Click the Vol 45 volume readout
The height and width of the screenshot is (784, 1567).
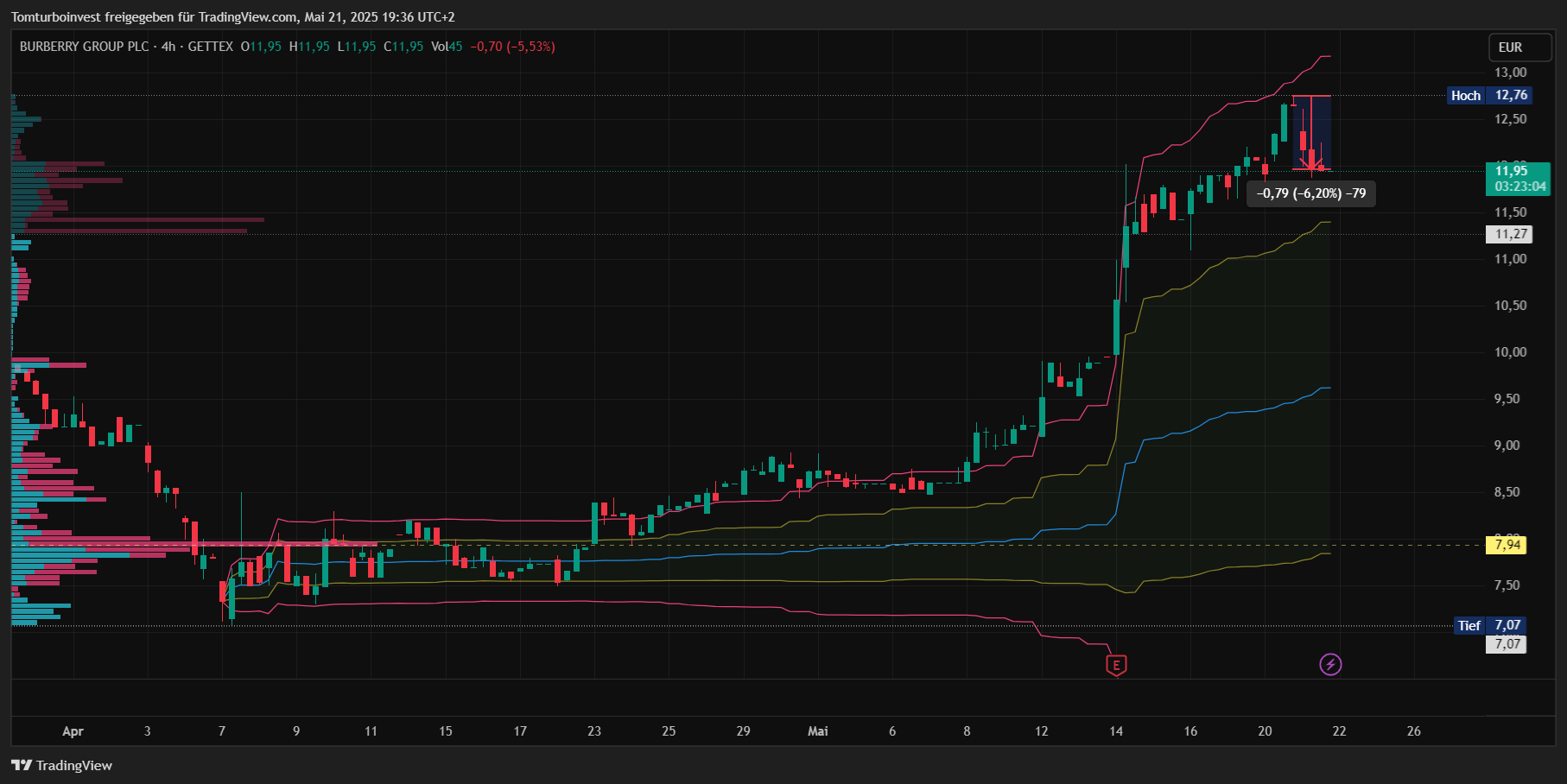[447, 47]
